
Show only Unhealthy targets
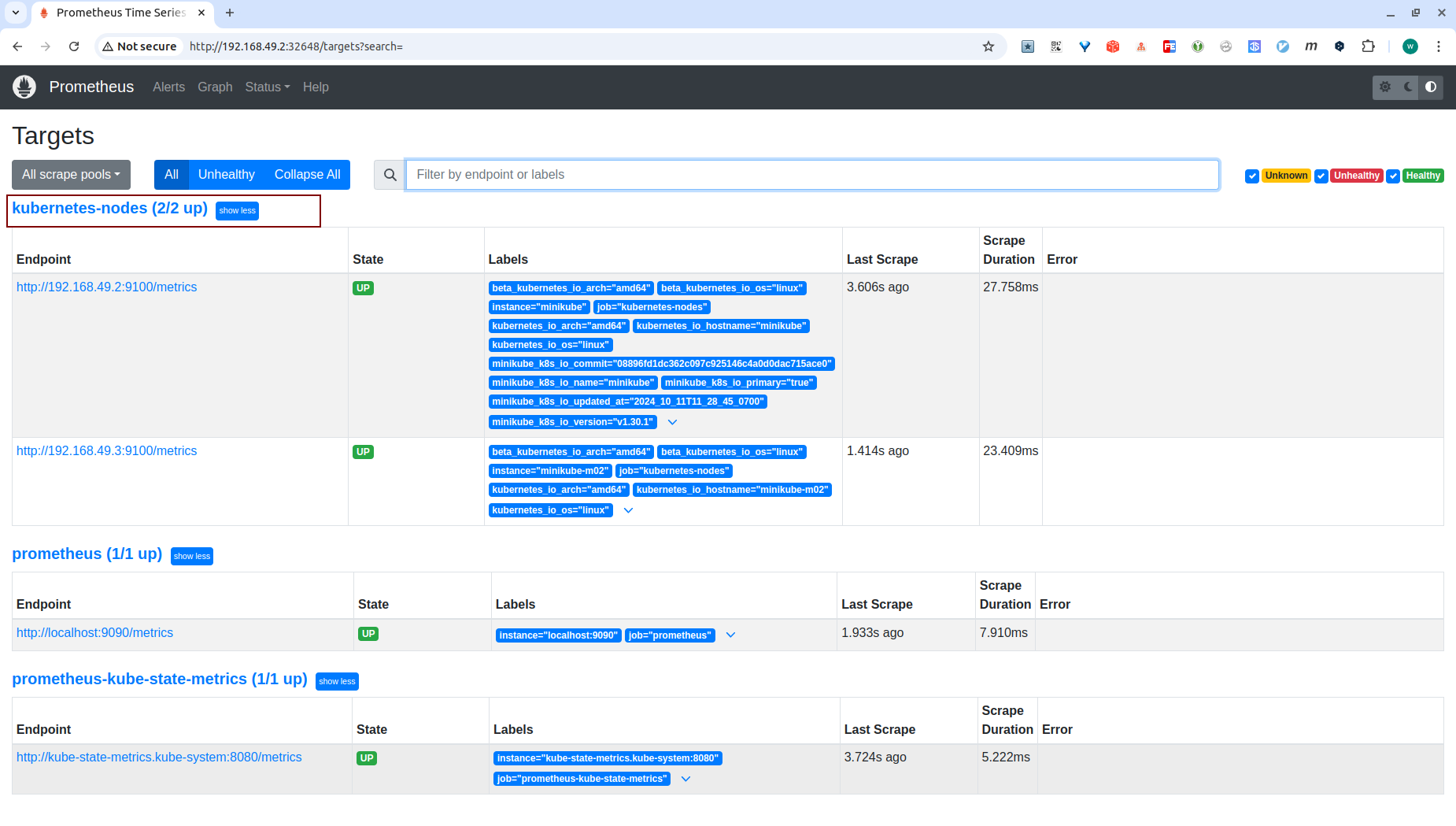227,175
